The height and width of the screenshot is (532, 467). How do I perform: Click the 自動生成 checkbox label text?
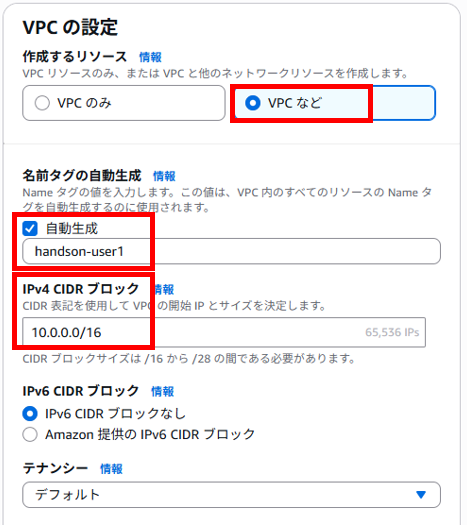(72, 229)
